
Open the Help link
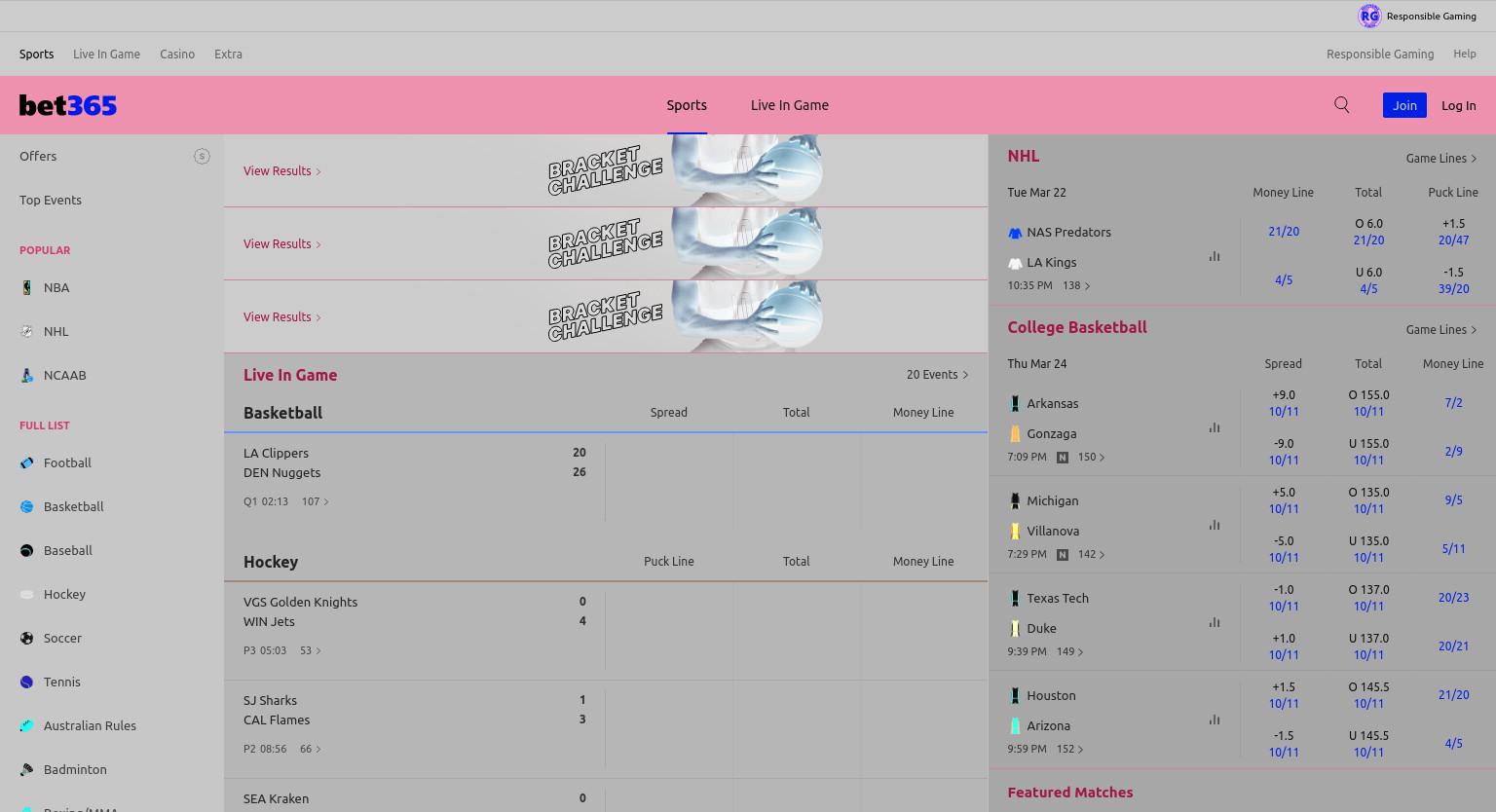pos(1465,54)
